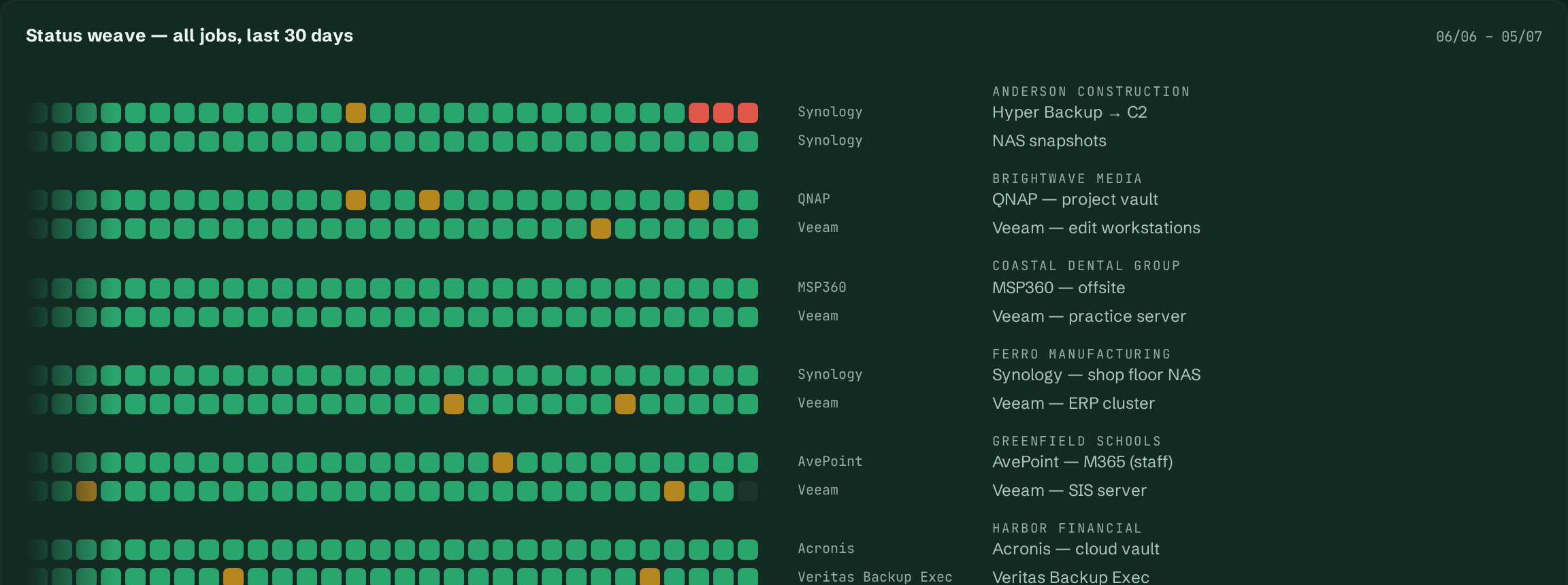The image size is (1568, 585).
Task: Select last green cell in Synology shop floor NAS row
Action: click(748, 375)
